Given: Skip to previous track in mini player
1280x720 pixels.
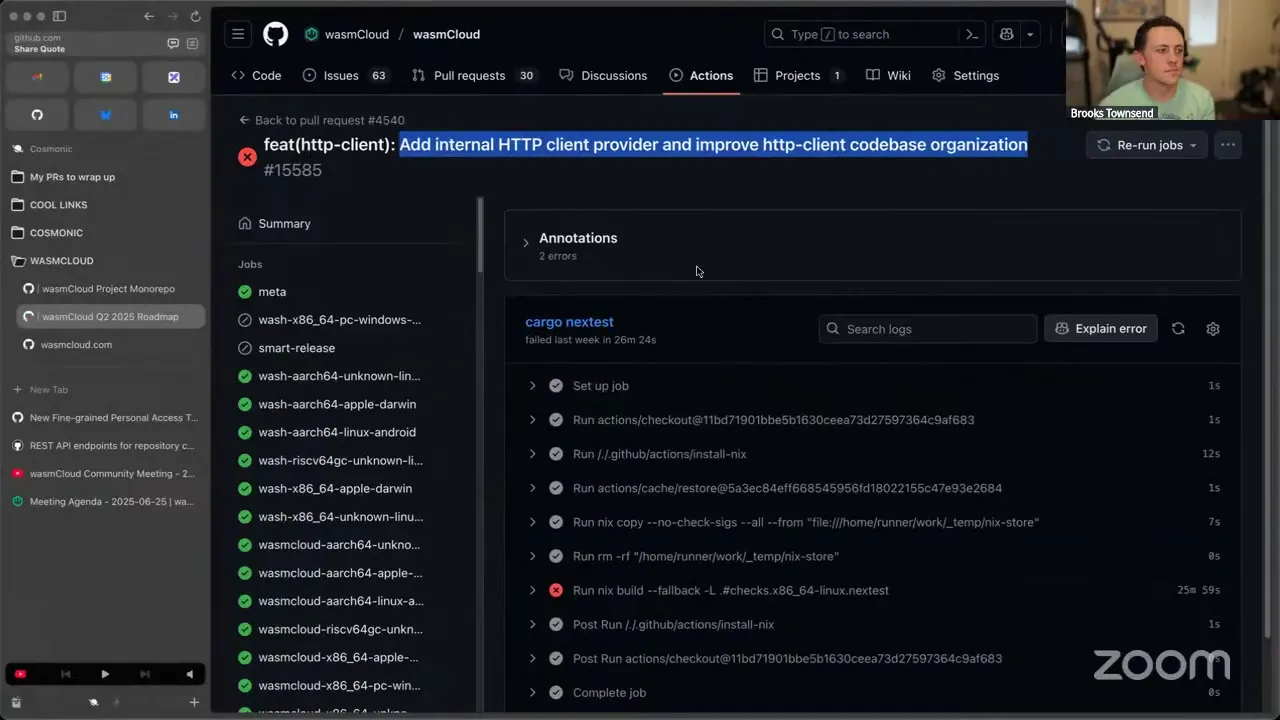Looking at the screenshot, I should [x=66, y=674].
